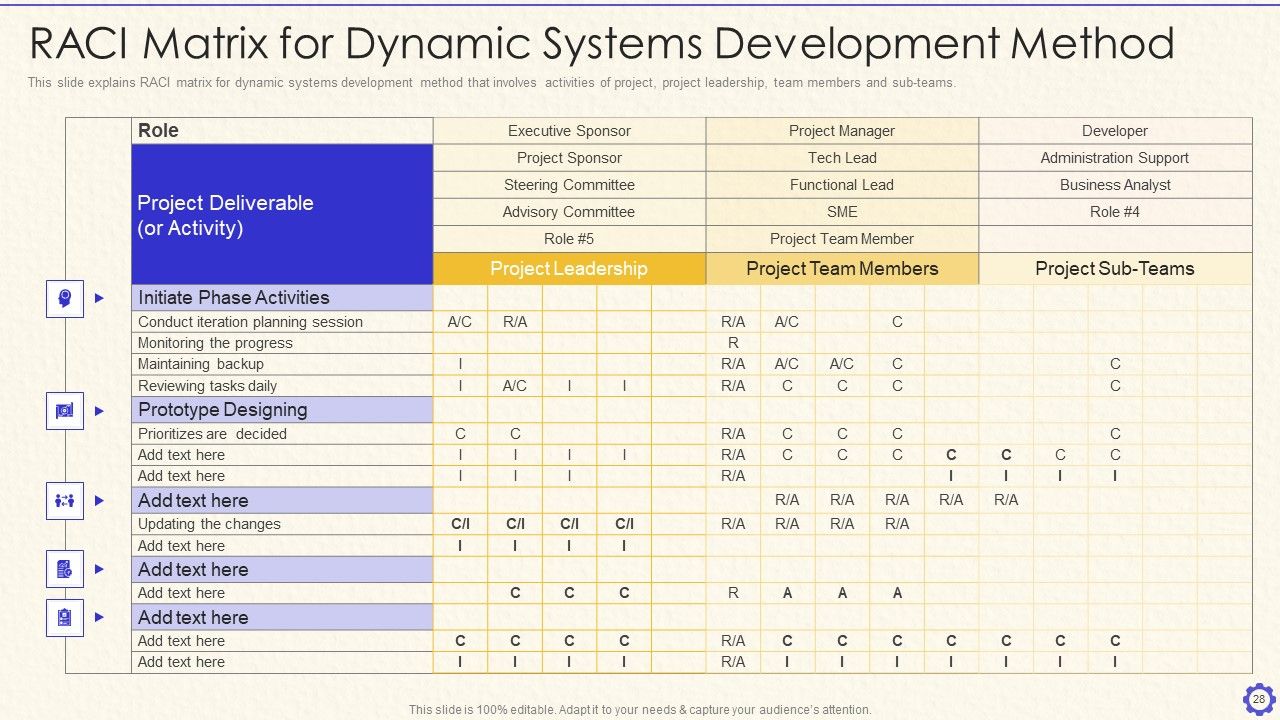
Task: Click the 'R' cell in Monitoring the progress row
Action: 733,343
